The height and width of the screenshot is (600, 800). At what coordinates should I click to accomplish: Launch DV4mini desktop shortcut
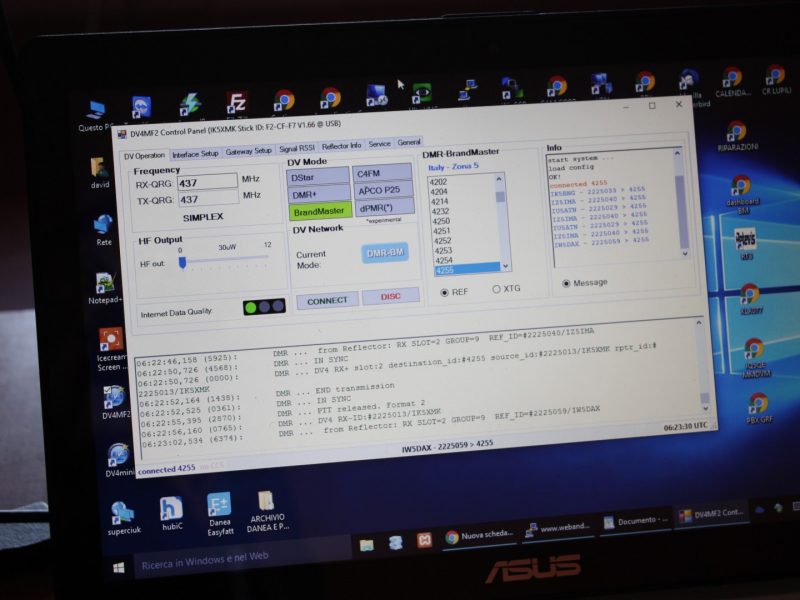119,460
